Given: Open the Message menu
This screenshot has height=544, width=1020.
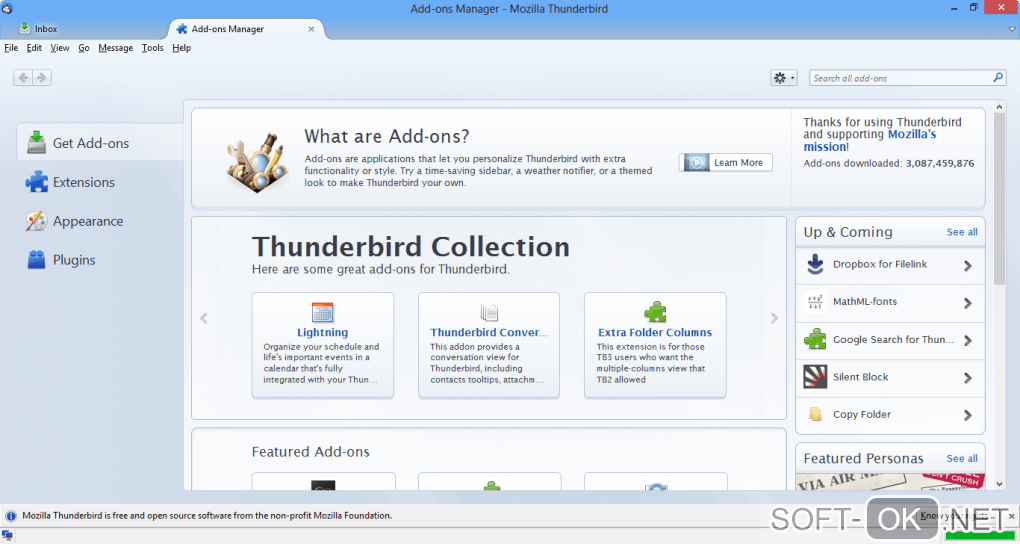Looking at the screenshot, I should point(115,48).
